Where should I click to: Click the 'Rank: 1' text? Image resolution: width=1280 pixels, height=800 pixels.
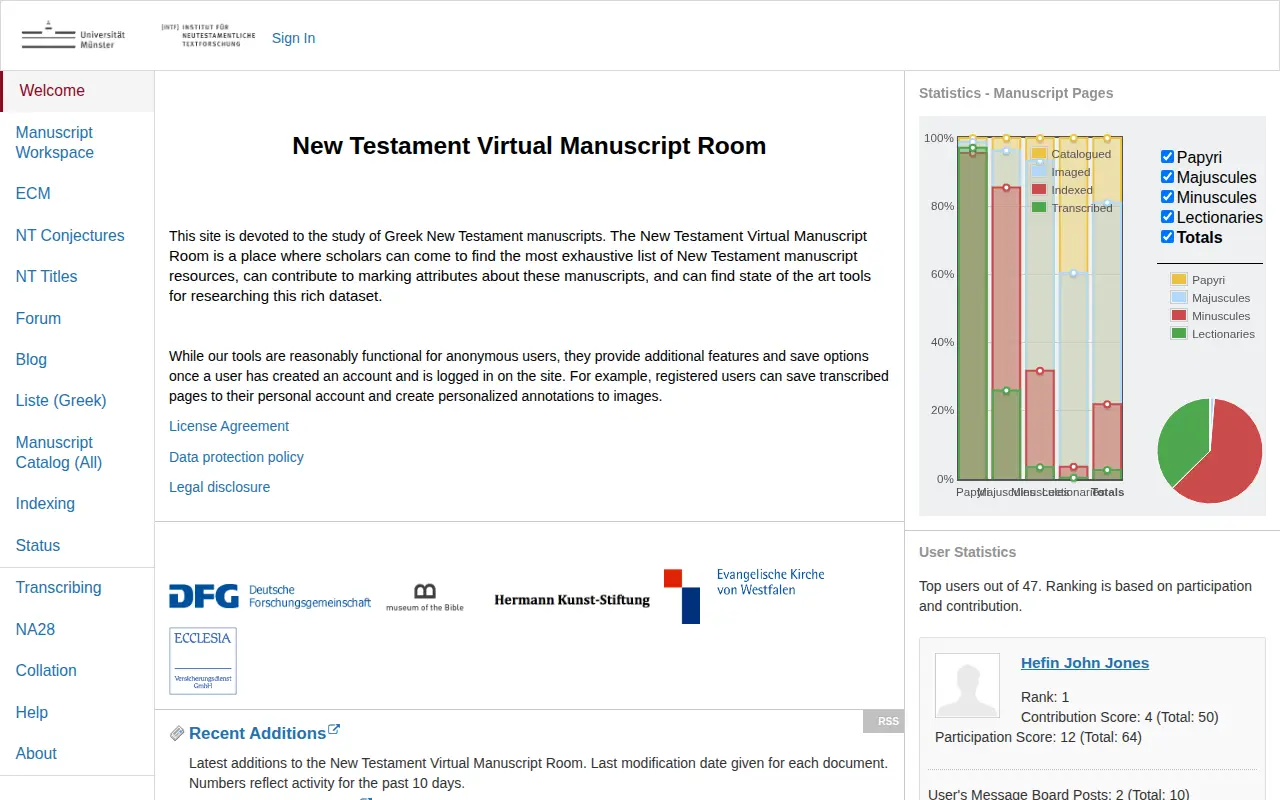[1045, 697]
